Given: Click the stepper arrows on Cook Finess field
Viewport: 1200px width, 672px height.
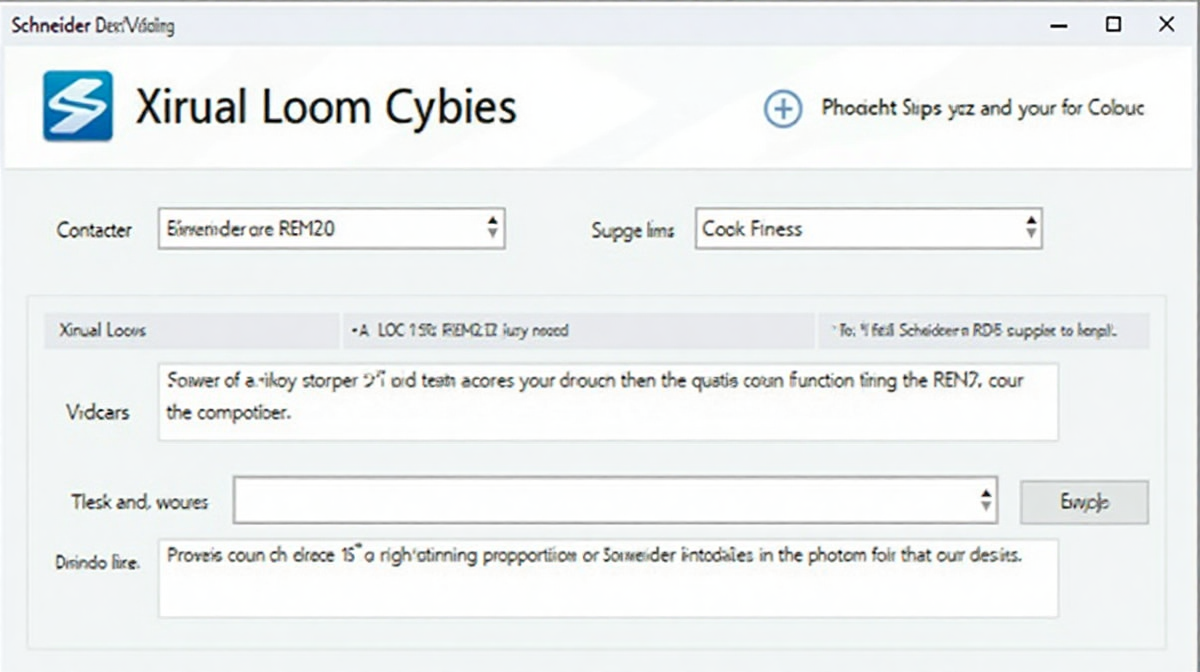Looking at the screenshot, I should tap(1030, 229).
